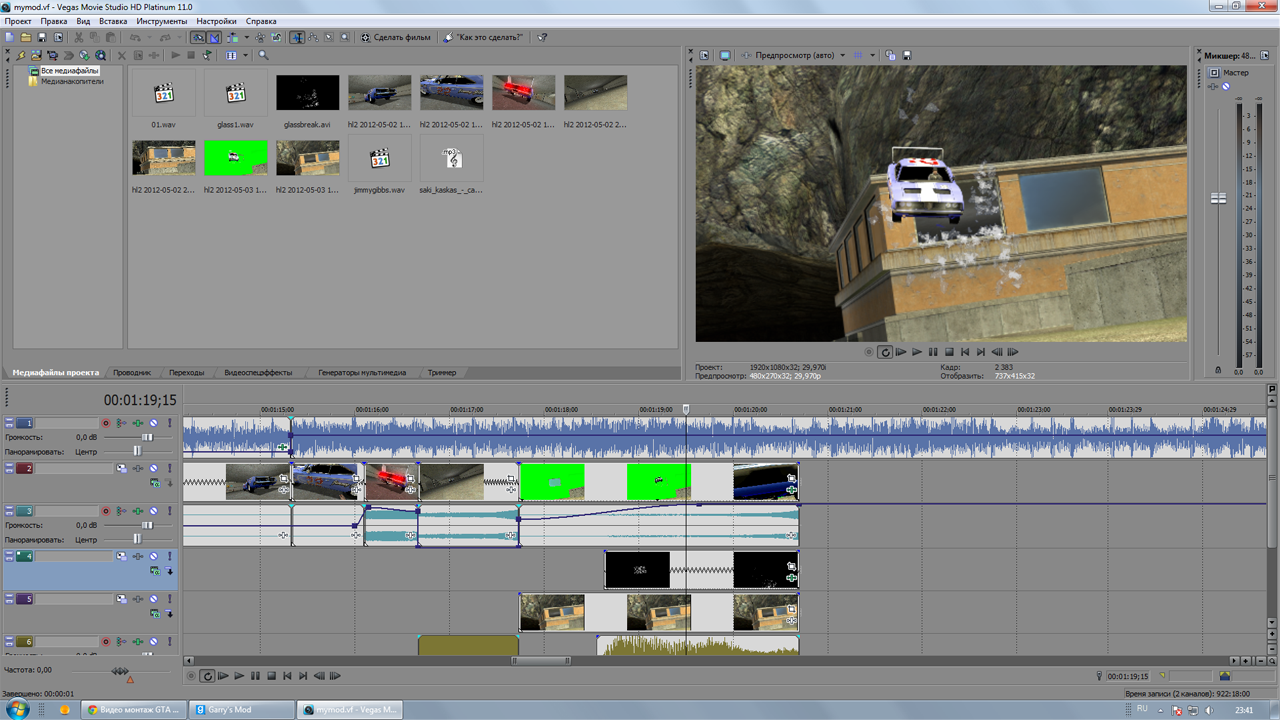The width and height of the screenshot is (1280, 720).
Task: Open Garry's Mod from the taskbar
Action: click(x=244, y=709)
